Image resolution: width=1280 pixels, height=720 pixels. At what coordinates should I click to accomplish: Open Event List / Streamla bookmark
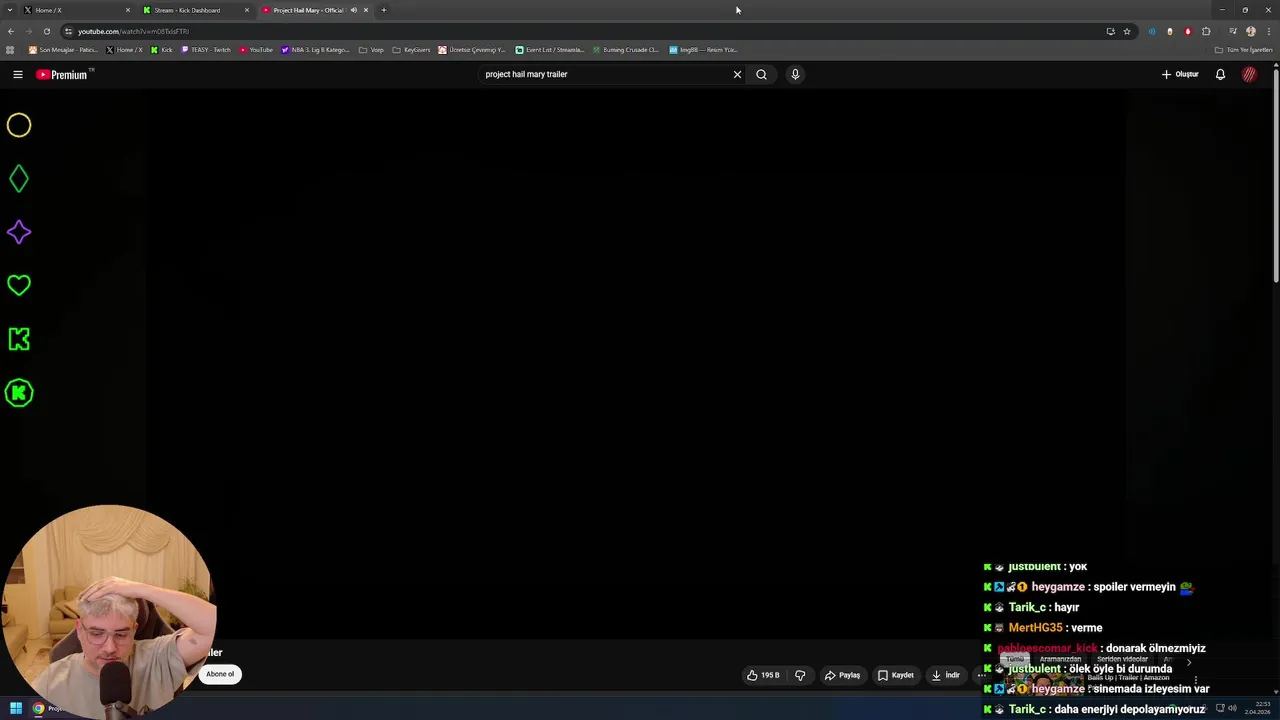click(x=550, y=49)
